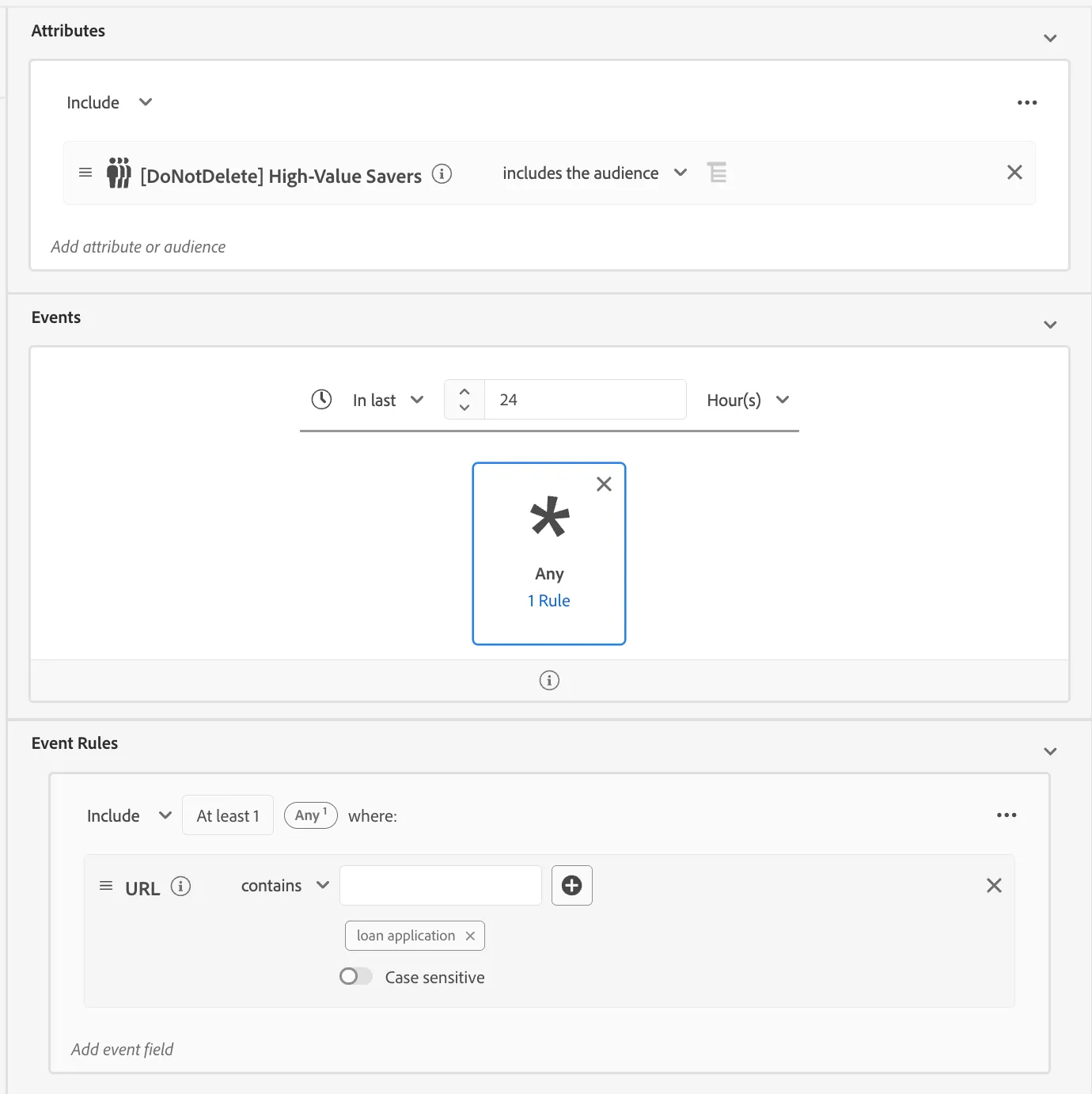
Task: Click the Any event pill
Action: pyautogui.click(x=311, y=815)
